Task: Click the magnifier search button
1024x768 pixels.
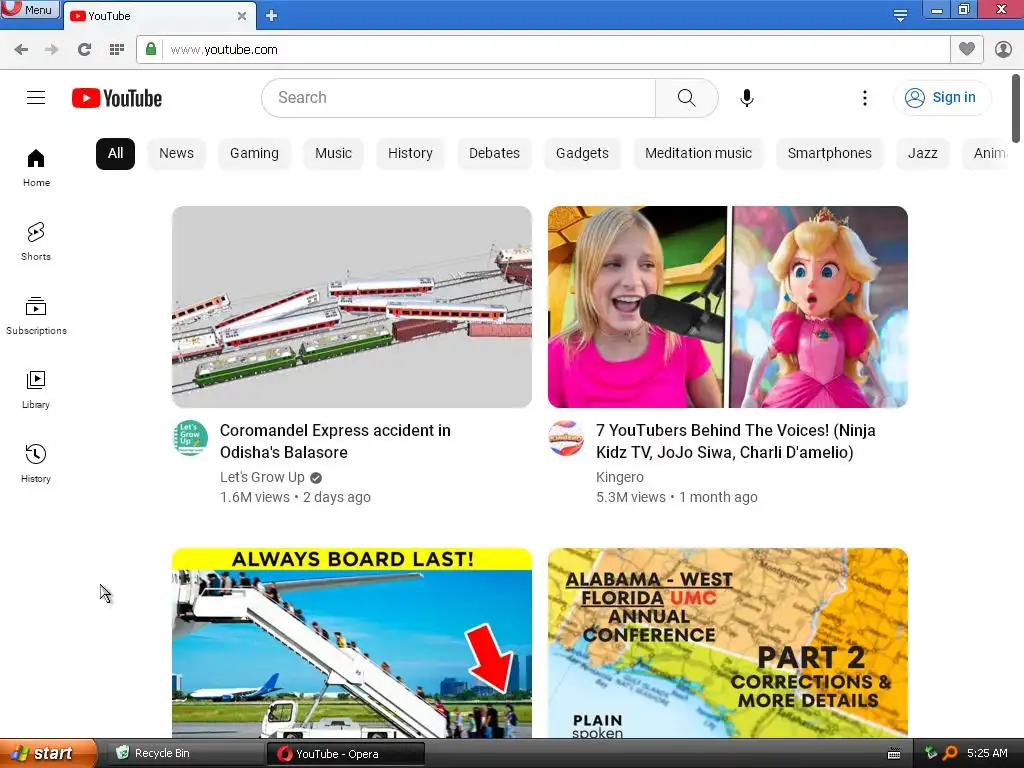Action: (686, 98)
